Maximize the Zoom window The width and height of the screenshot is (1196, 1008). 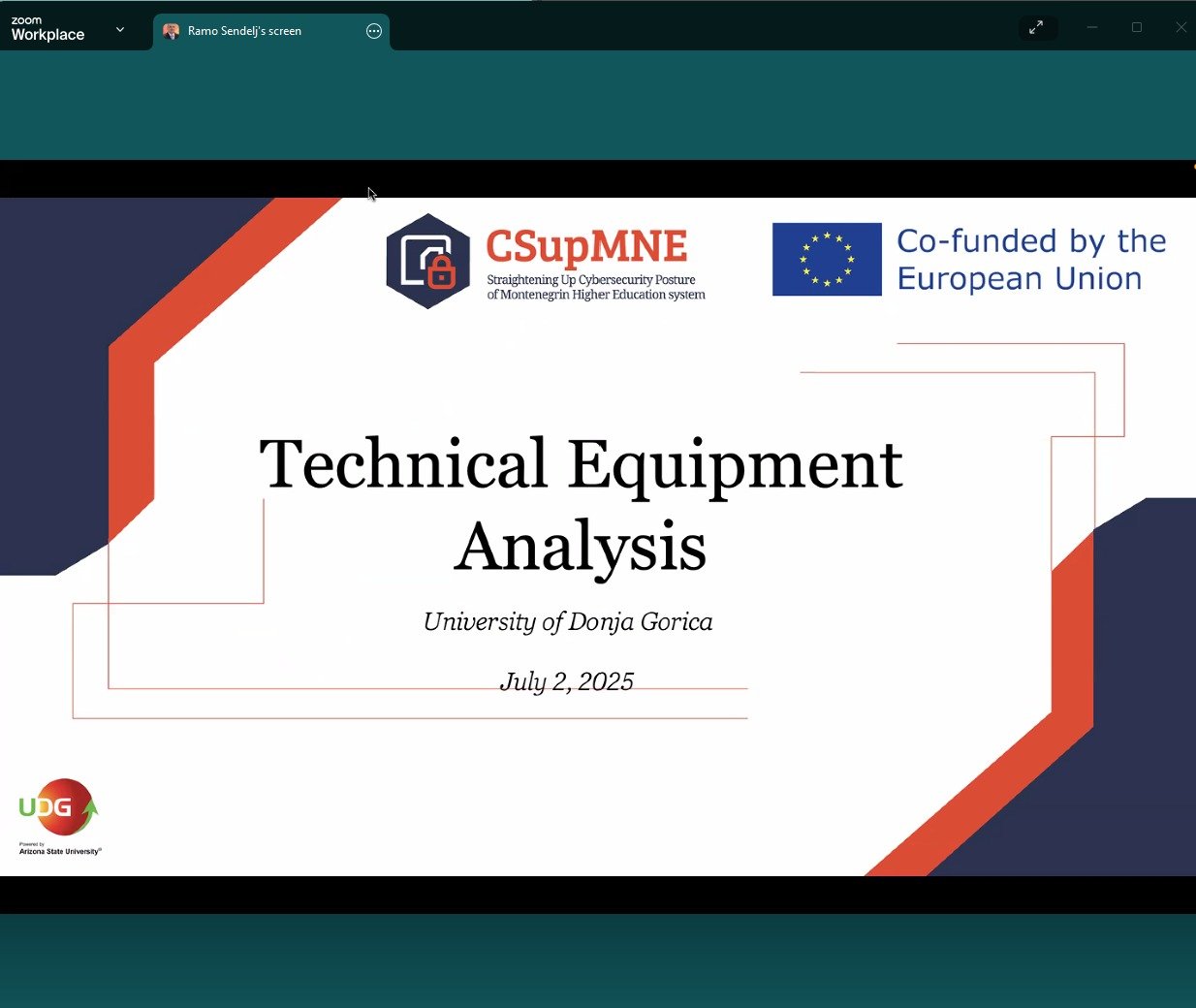(x=1137, y=27)
